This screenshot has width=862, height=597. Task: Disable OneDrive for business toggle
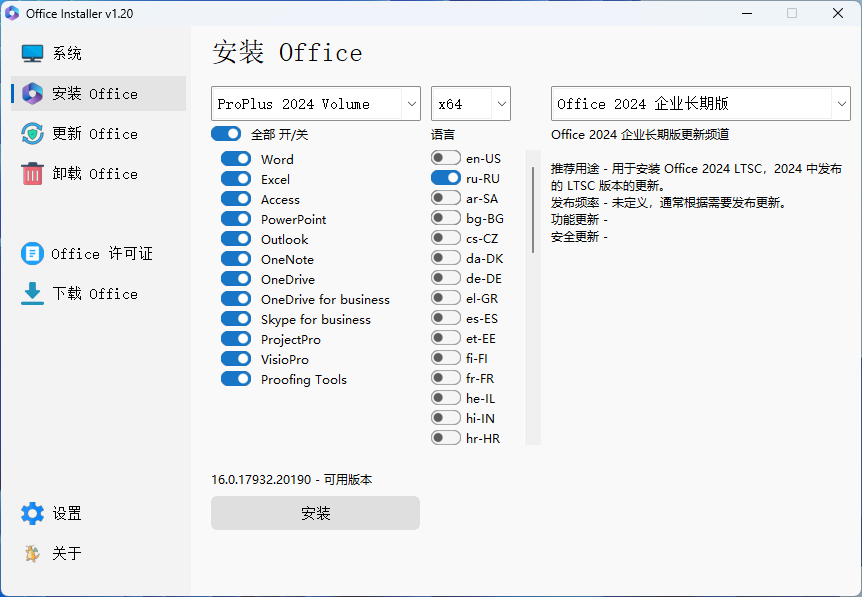pos(236,298)
